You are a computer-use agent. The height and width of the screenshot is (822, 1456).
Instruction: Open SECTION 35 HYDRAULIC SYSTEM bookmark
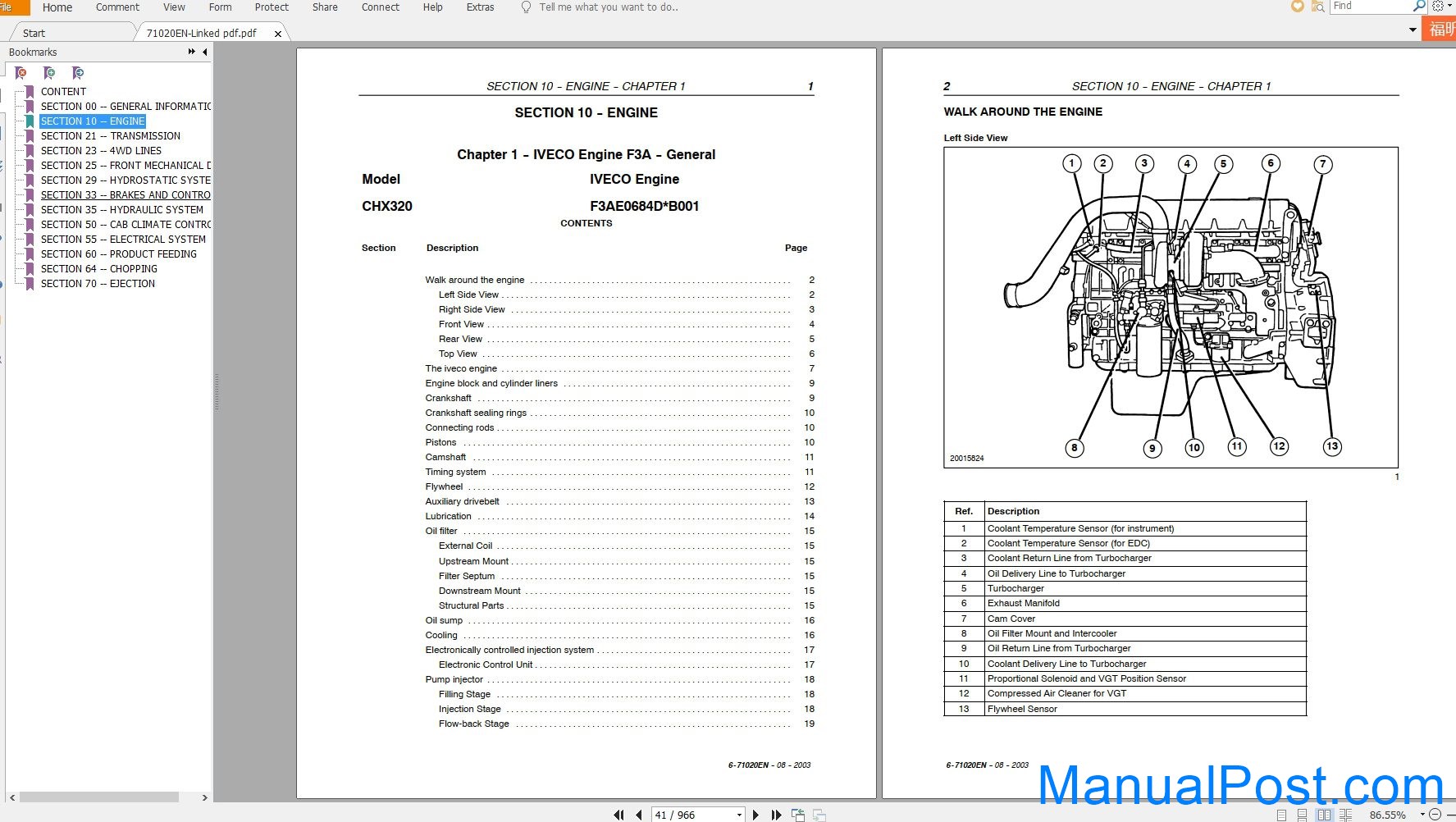pos(122,210)
